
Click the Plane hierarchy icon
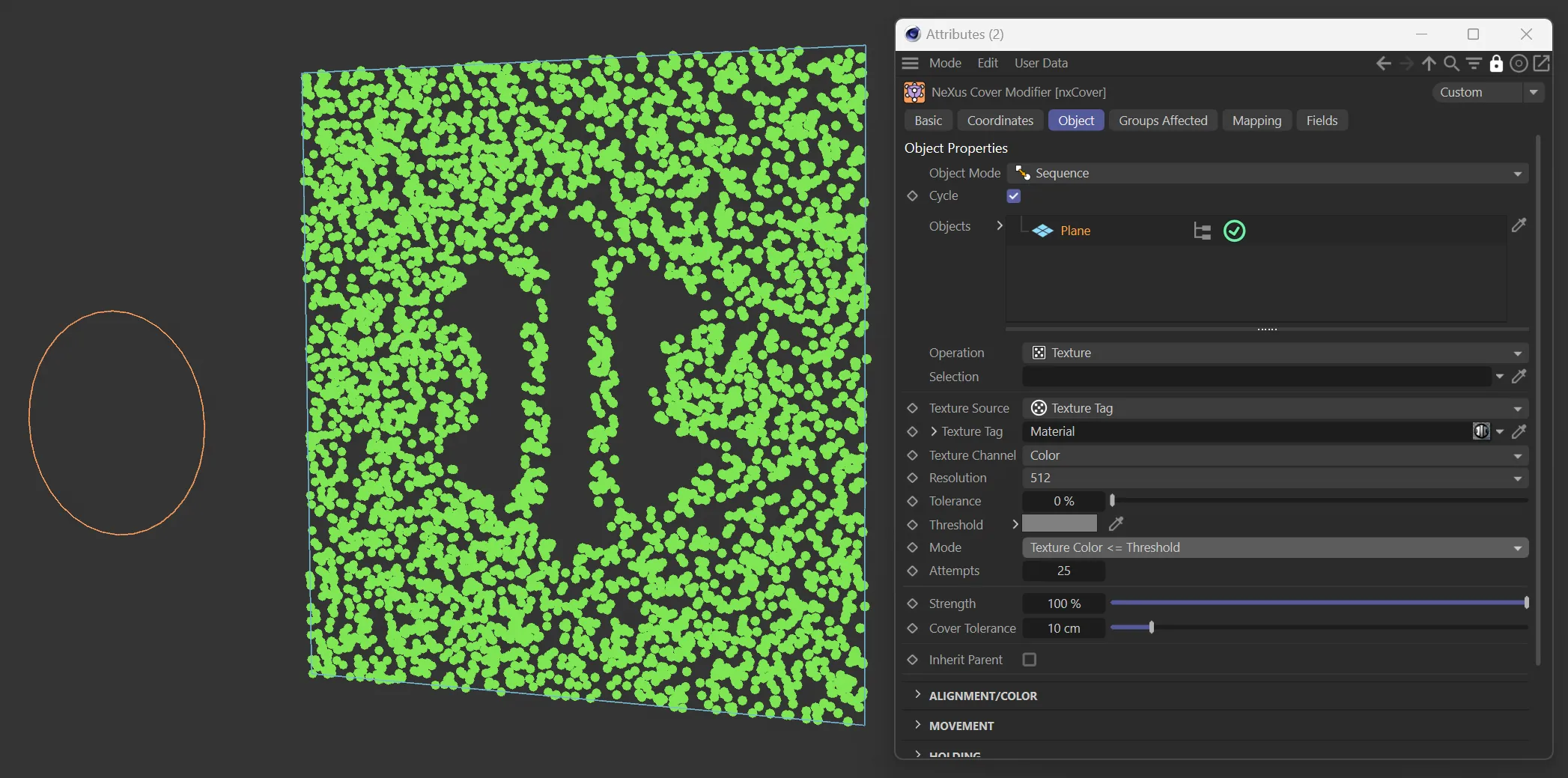click(1202, 231)
